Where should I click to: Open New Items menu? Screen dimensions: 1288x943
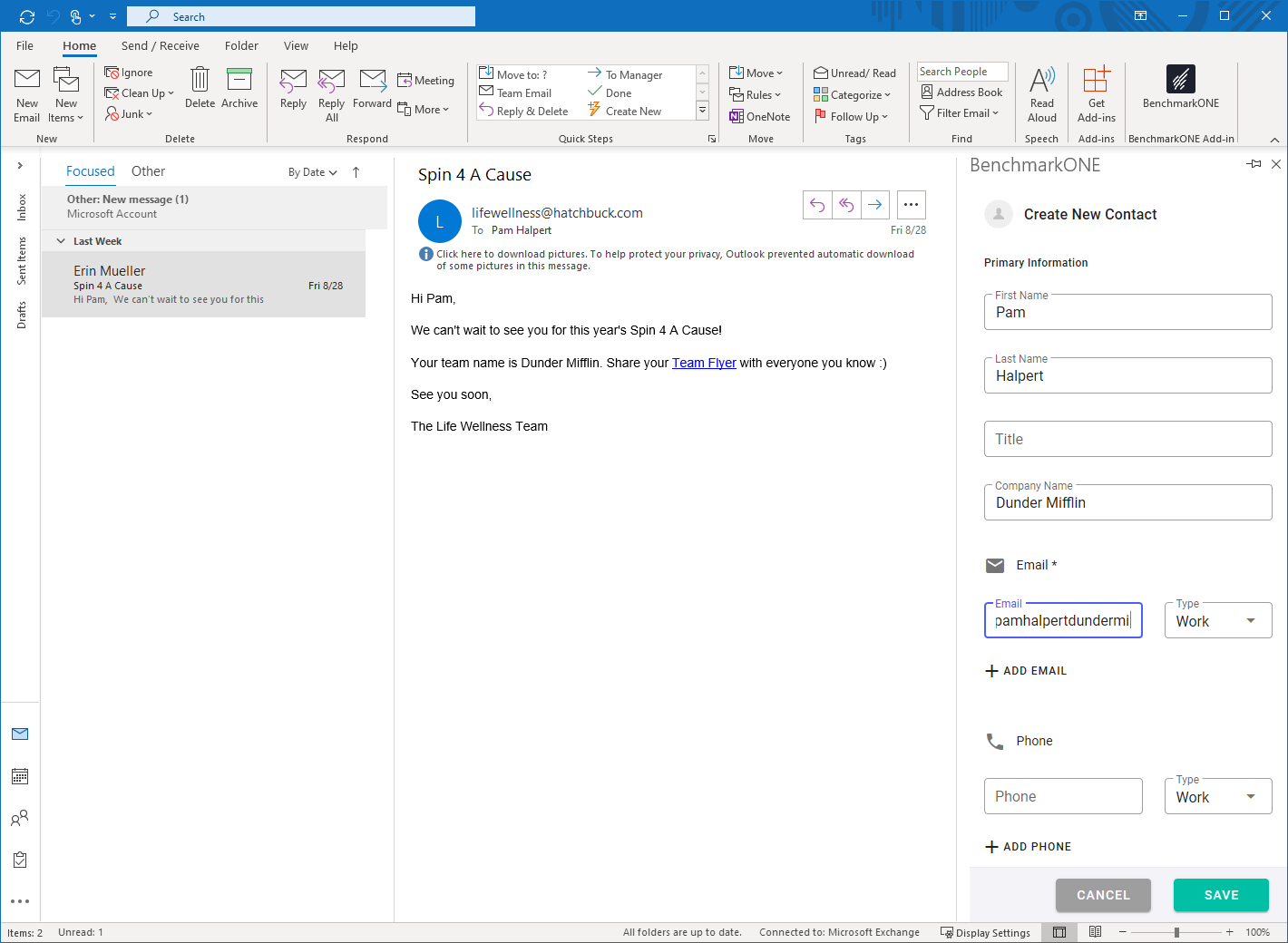pos(66,94)
